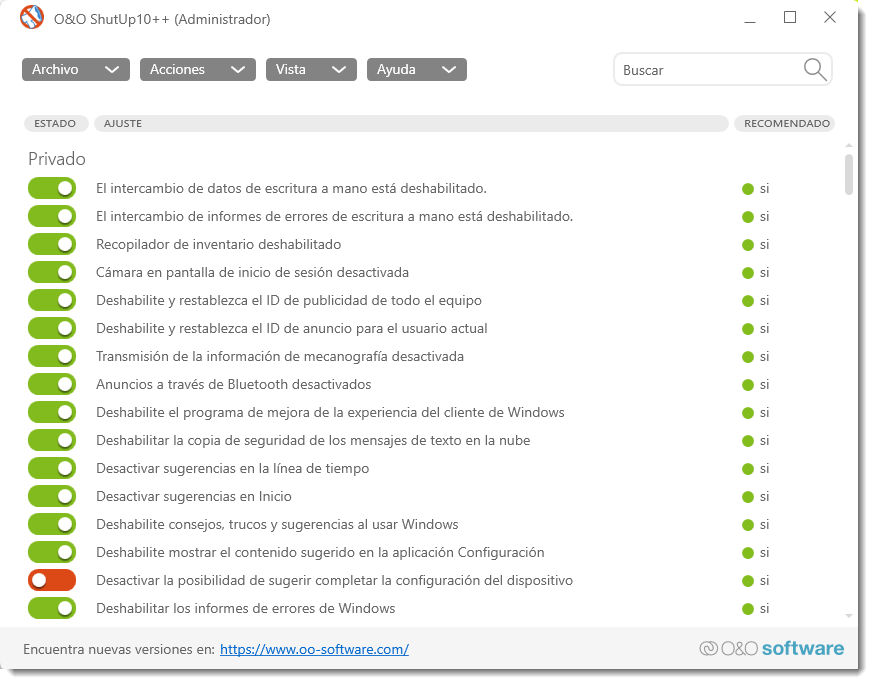Select 'Desactivar sugerencias en Inicio' text

194,496
